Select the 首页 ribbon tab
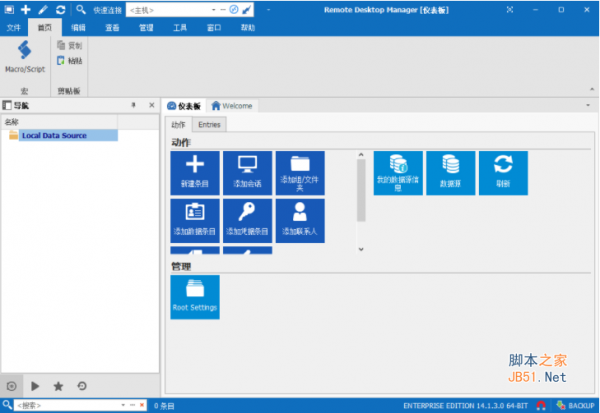This screenshot has height=413, width=600. pos(44,28)
